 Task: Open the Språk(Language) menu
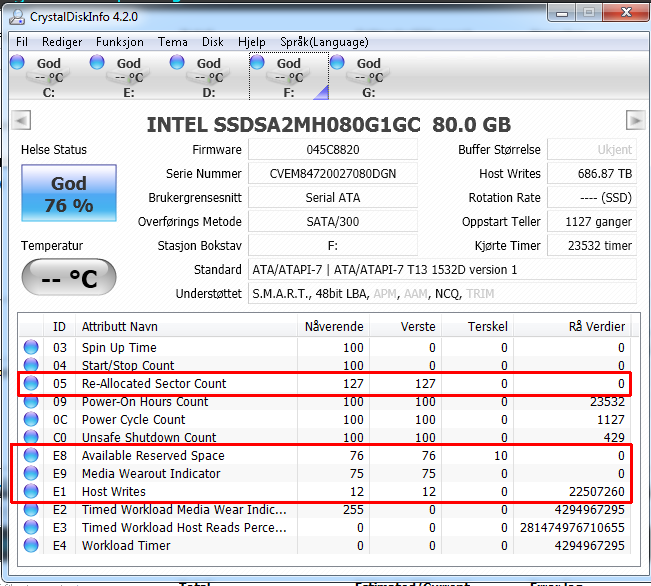[x=324, y=42]
